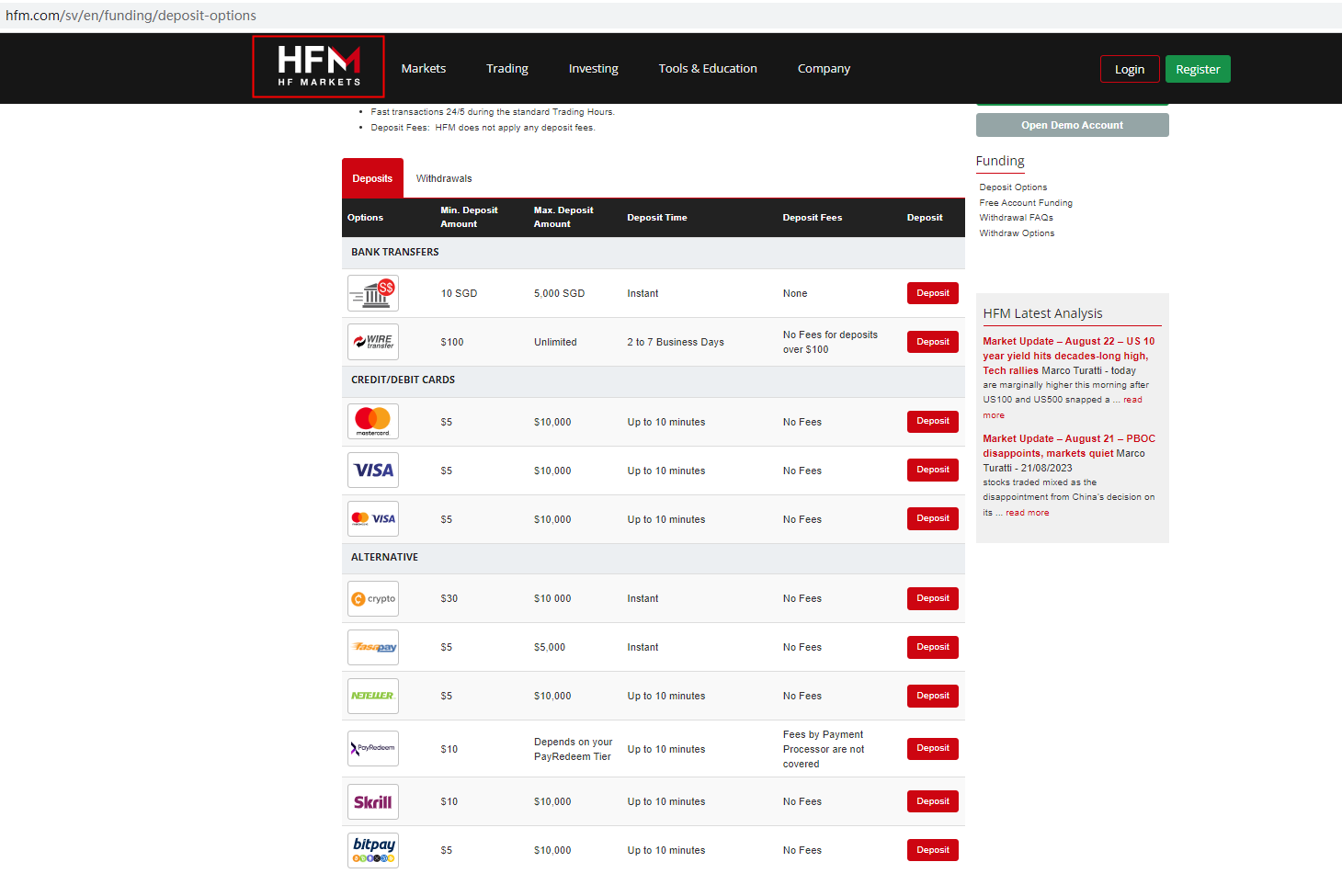
Task: Open the Markets navigation menu
Action: pos(423,69)
